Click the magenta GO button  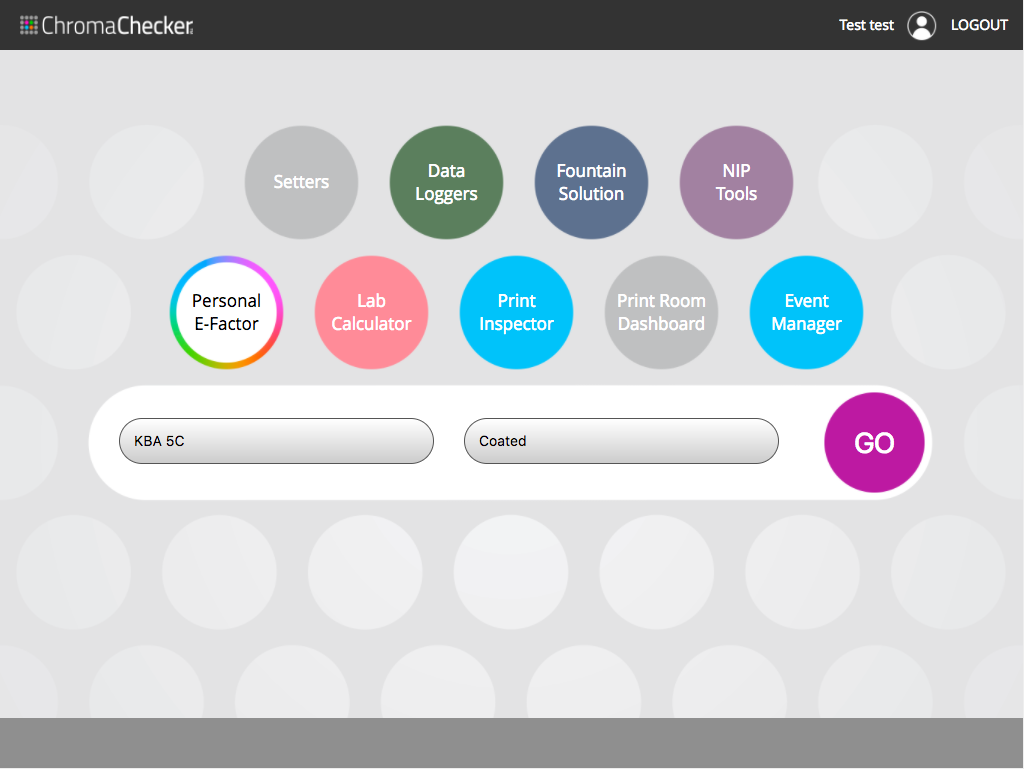874,442
